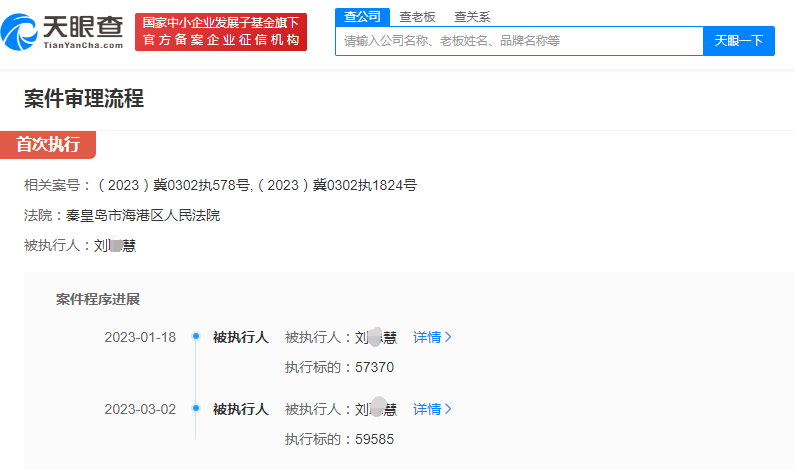Select the 查老板 search tab
This screenshot has width=795, height=470.
pos(417,17)
